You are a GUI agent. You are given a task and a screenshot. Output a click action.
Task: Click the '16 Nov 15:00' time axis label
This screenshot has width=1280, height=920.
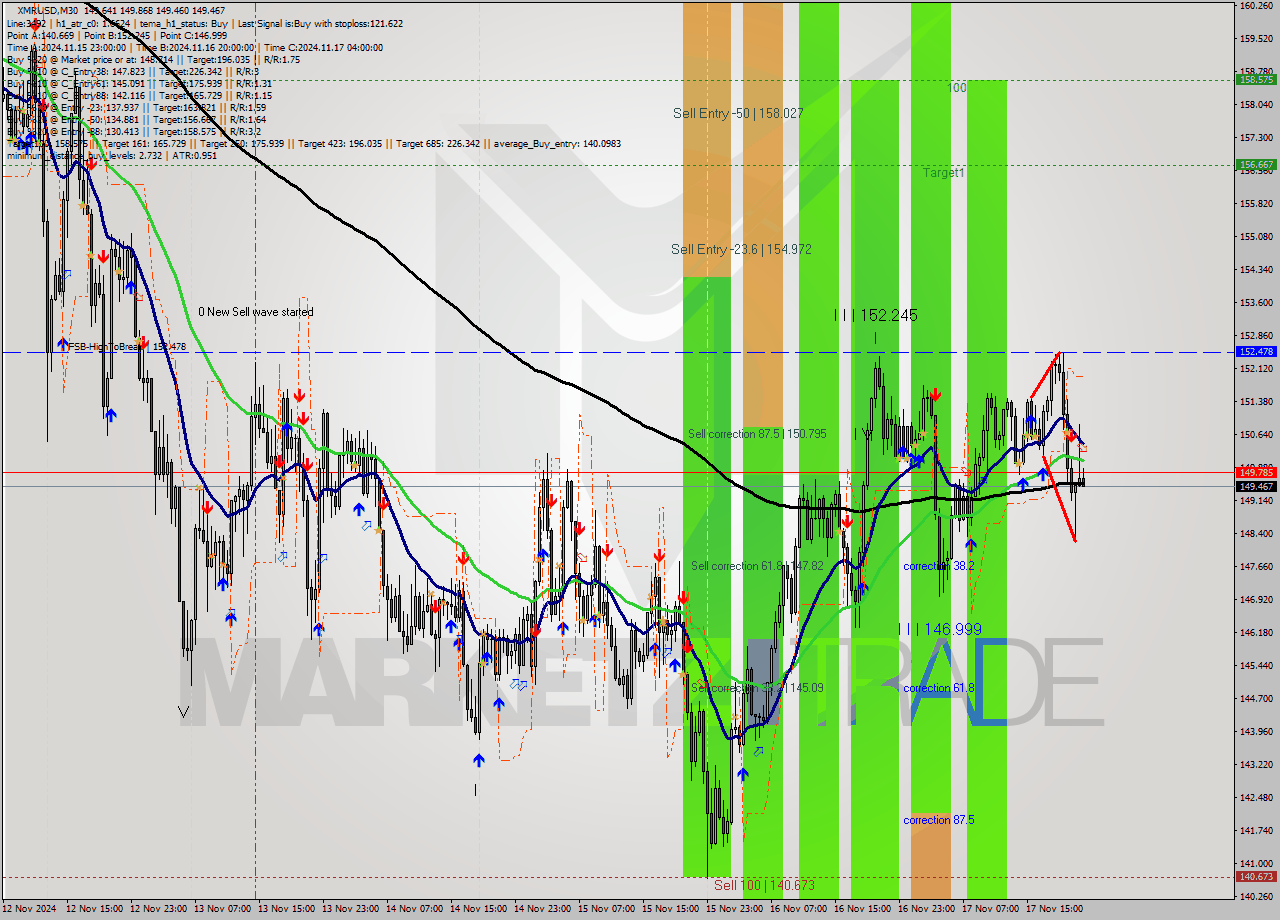[x=862, y=909]
